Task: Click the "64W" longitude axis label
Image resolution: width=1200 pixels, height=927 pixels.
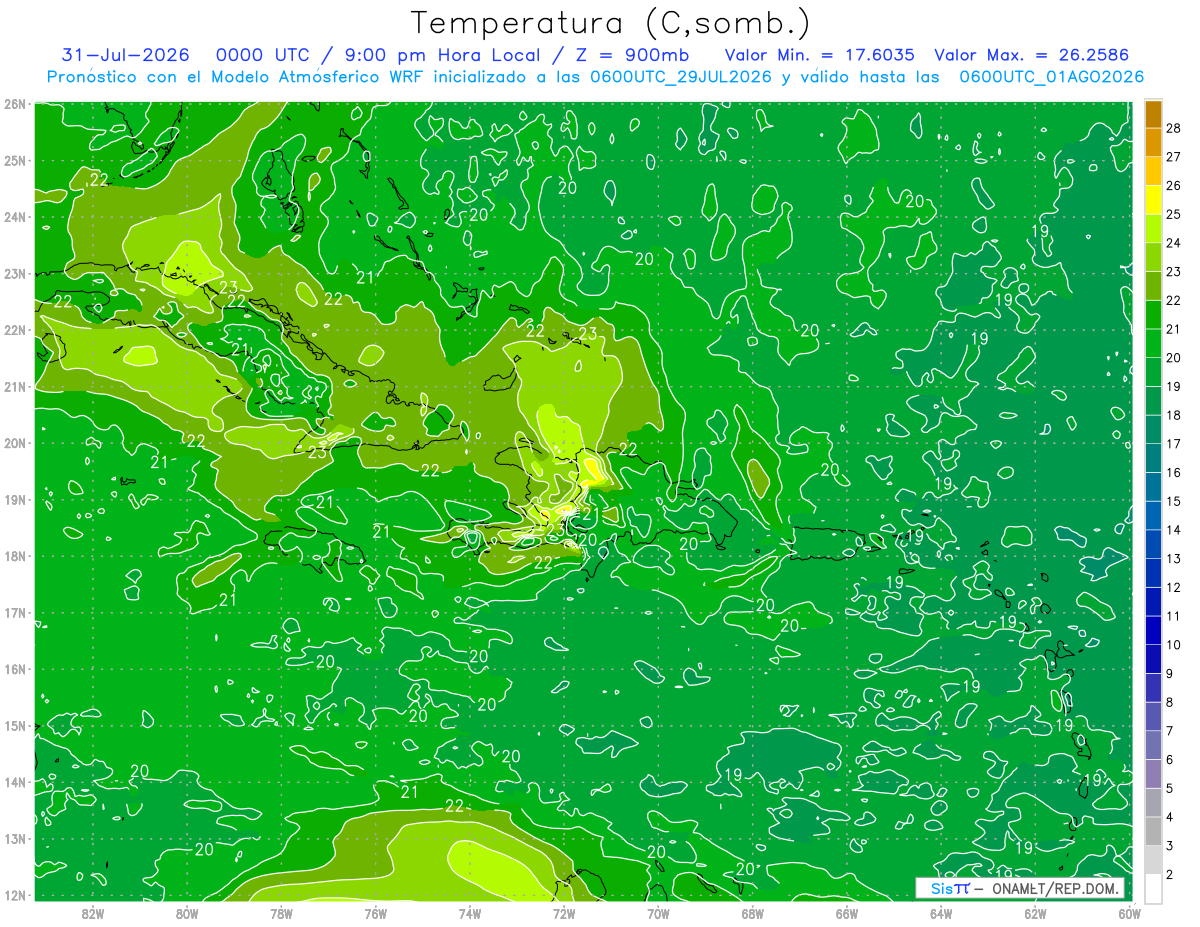Action: click(941, 912)
